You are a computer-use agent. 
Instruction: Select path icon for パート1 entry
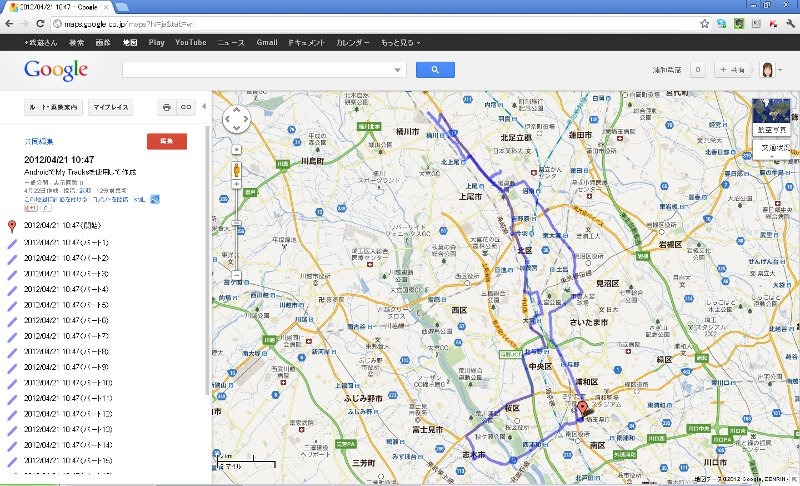(x=12, y=243)
